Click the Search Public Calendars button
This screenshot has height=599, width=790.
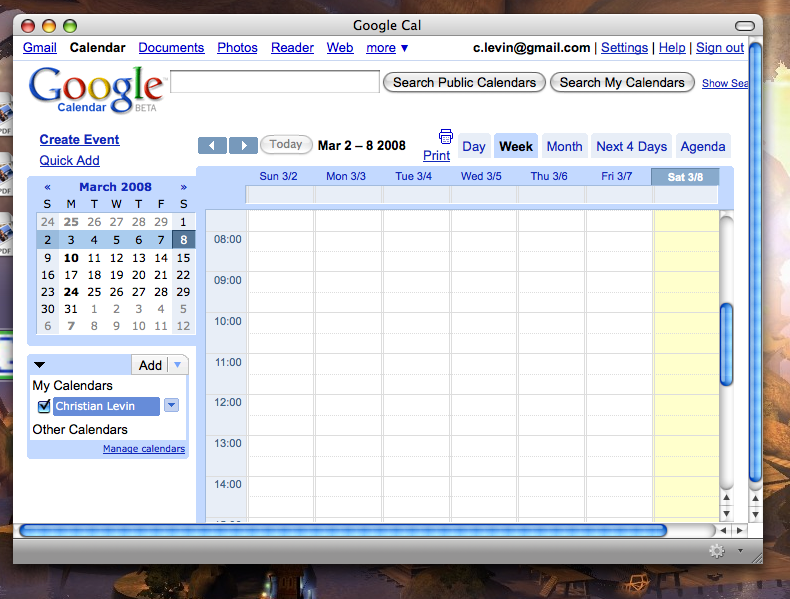tap(464, 82)
